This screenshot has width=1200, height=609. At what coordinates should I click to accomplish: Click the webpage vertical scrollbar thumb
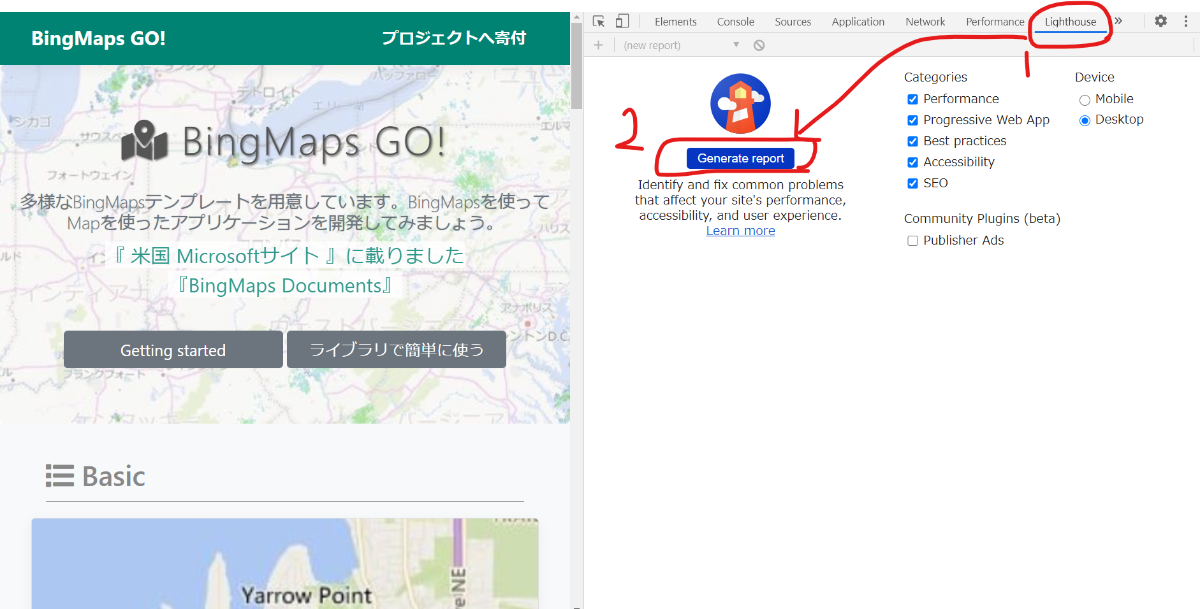(576, 67)
